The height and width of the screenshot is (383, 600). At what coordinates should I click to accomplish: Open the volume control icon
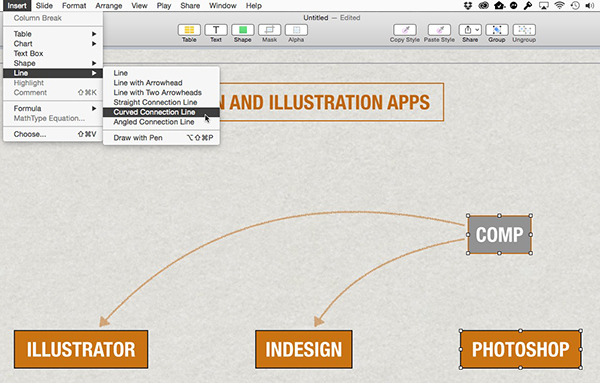590,5
